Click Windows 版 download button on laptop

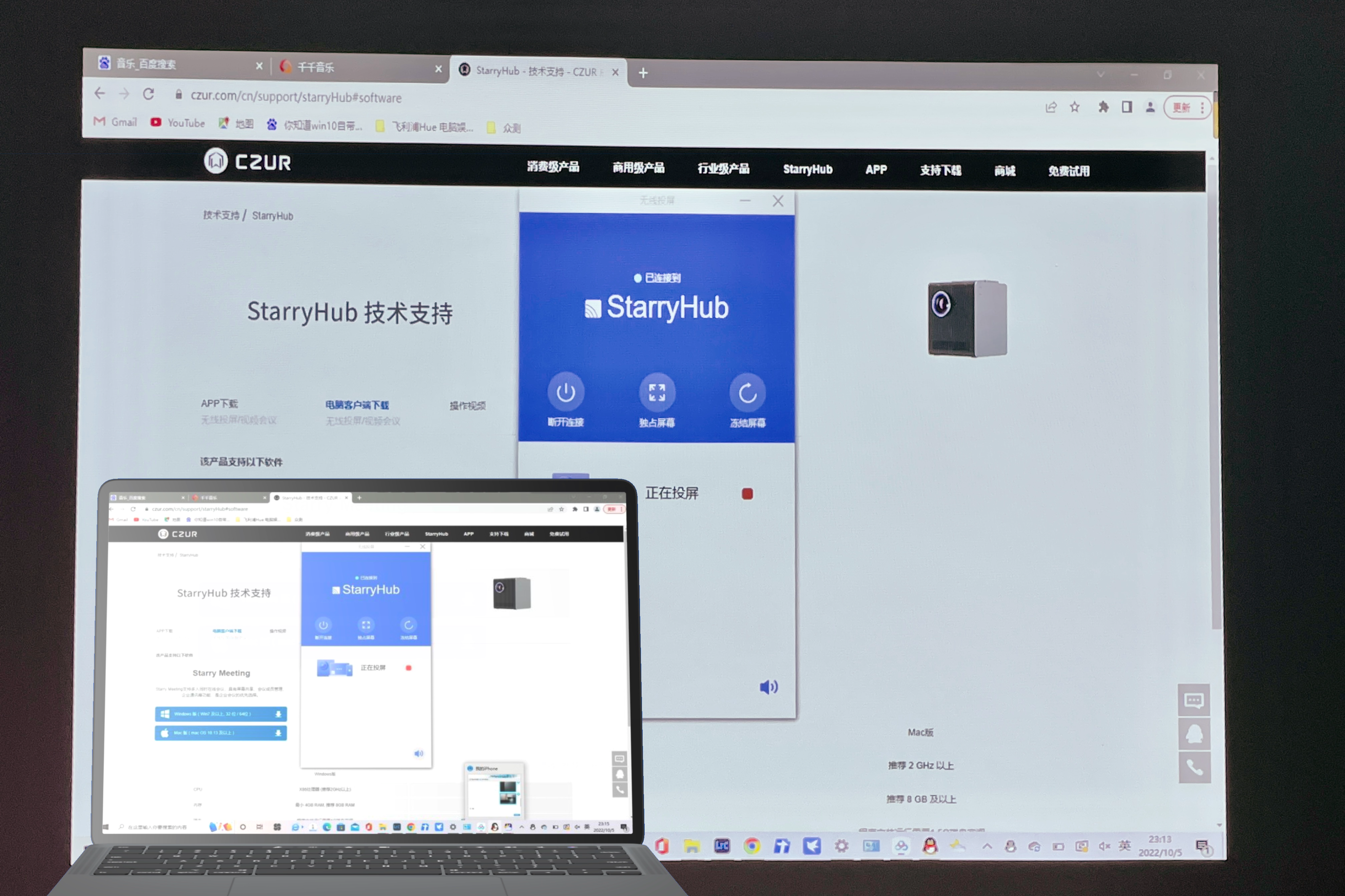pos(221,714)
